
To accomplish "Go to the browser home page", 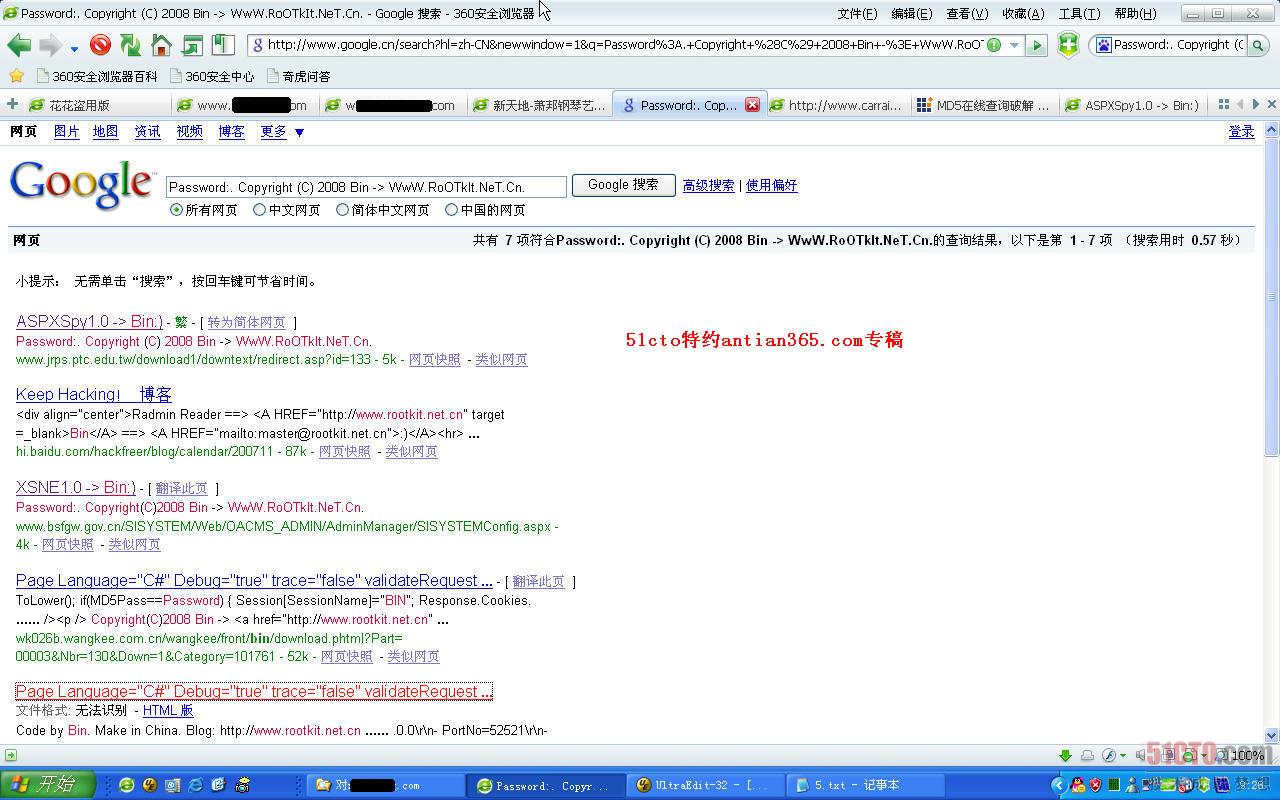I will [x=161, y=45].
